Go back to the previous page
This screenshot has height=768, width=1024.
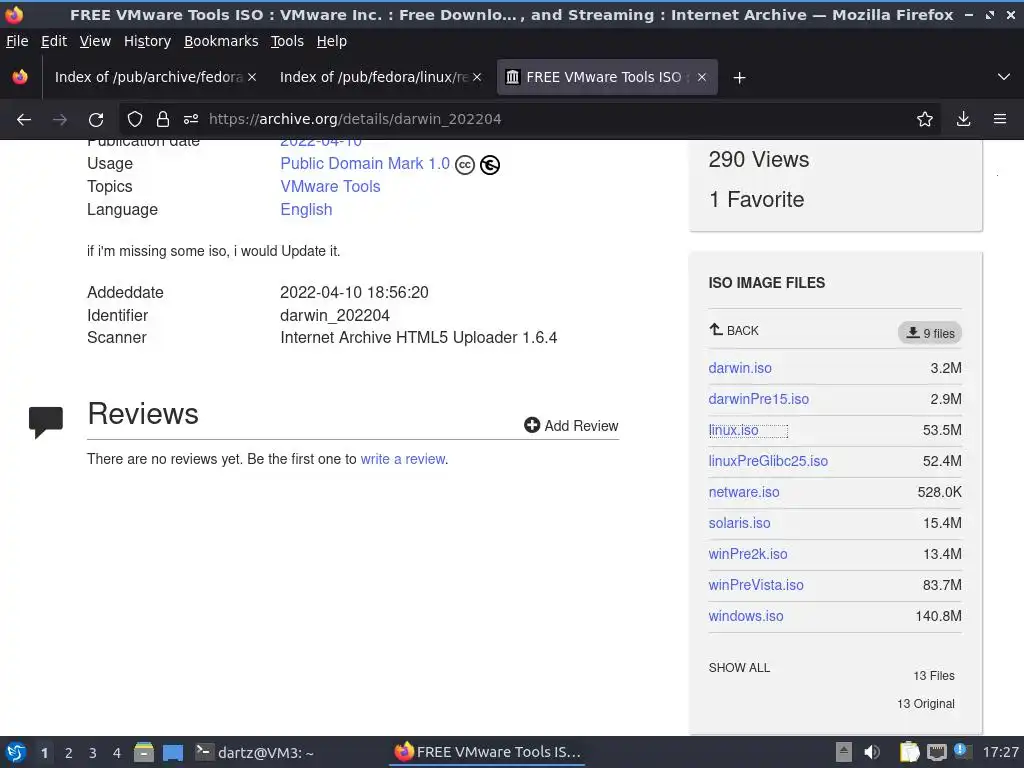24,120
